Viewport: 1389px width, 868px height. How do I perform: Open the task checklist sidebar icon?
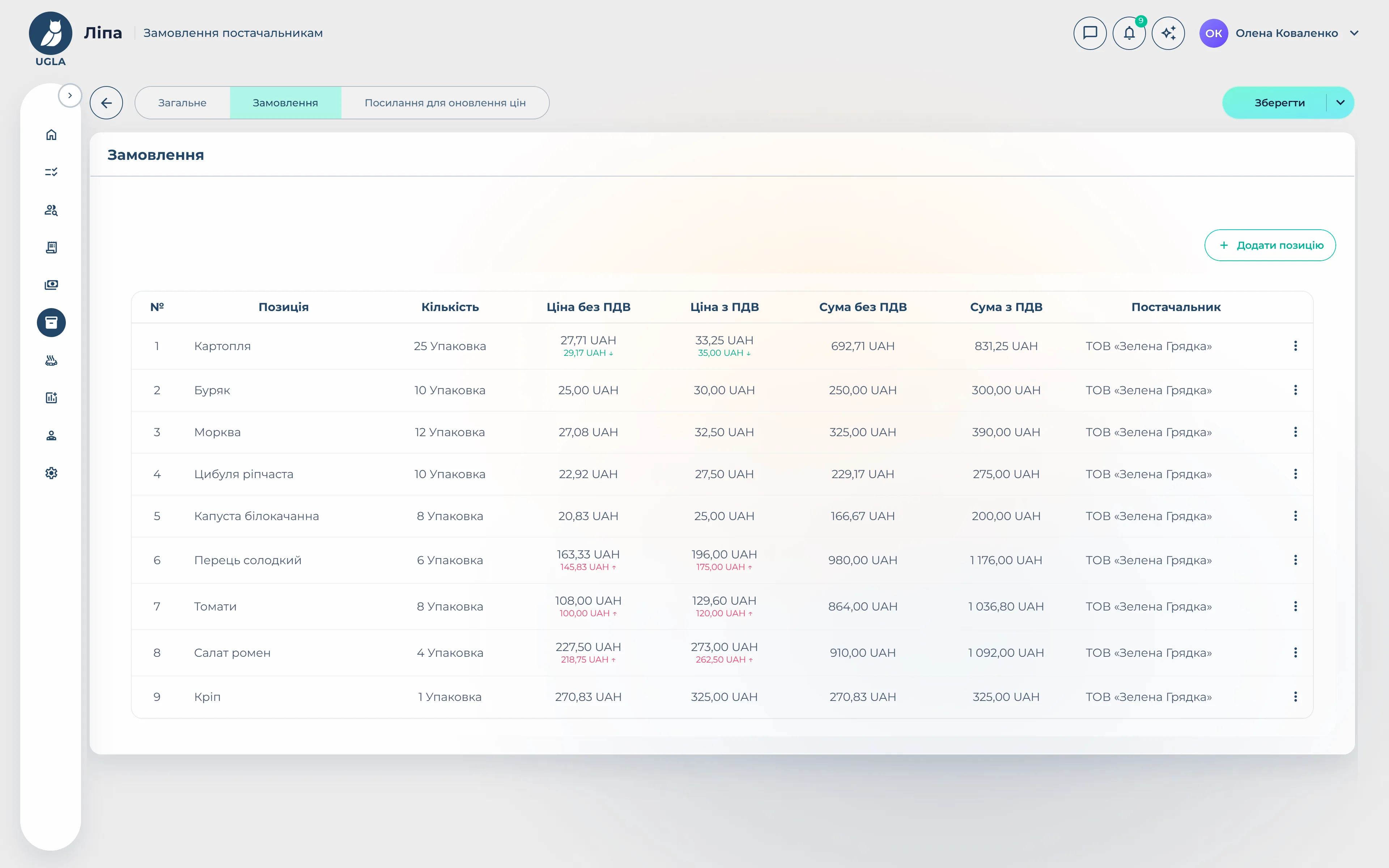(x=51, y=172)
